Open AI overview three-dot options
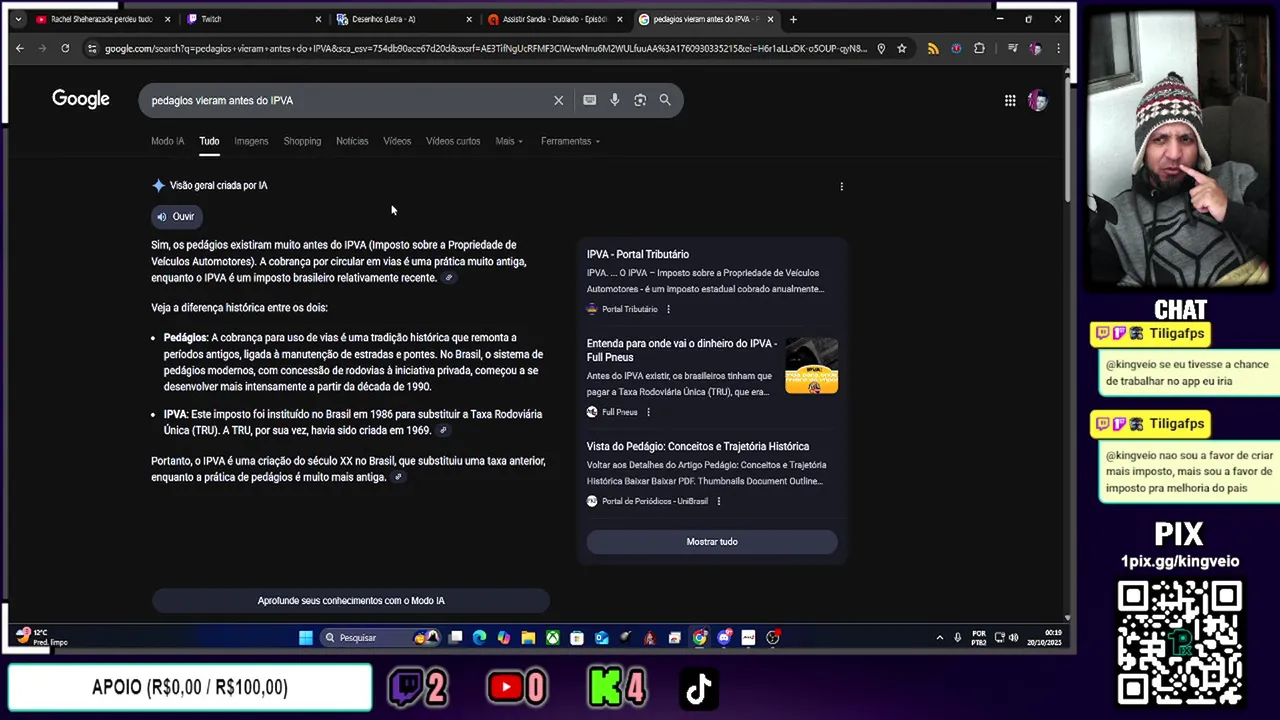This screenshot has width=1280, height=720. (841, 186)
